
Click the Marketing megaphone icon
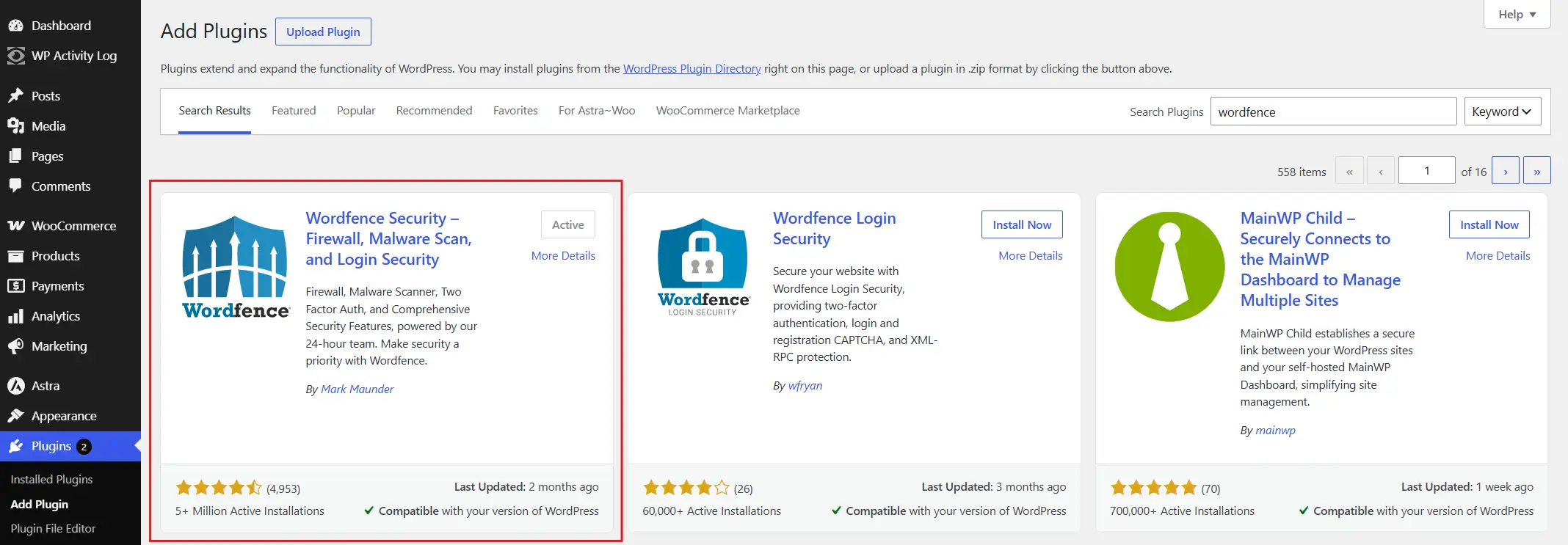tap(15, 346)
